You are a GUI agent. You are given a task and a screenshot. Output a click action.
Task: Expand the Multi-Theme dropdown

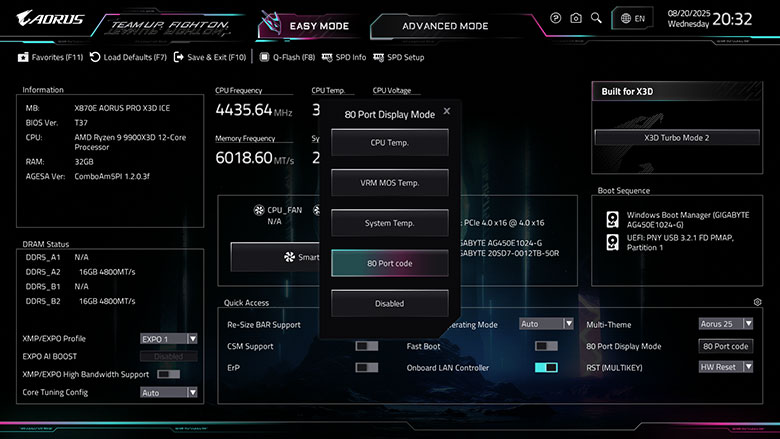click(725, 324)
